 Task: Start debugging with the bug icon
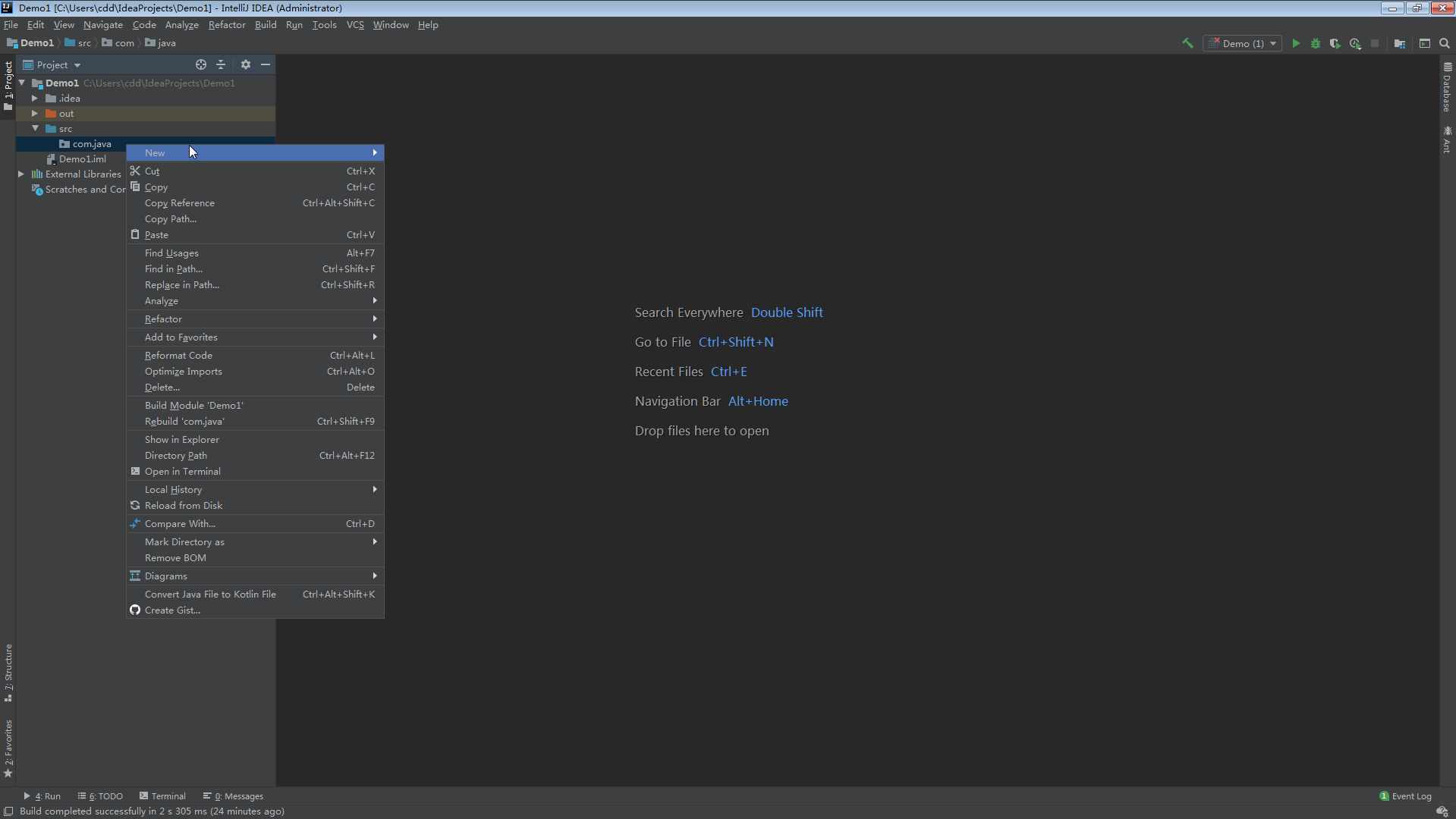(x=1316, y=43)
